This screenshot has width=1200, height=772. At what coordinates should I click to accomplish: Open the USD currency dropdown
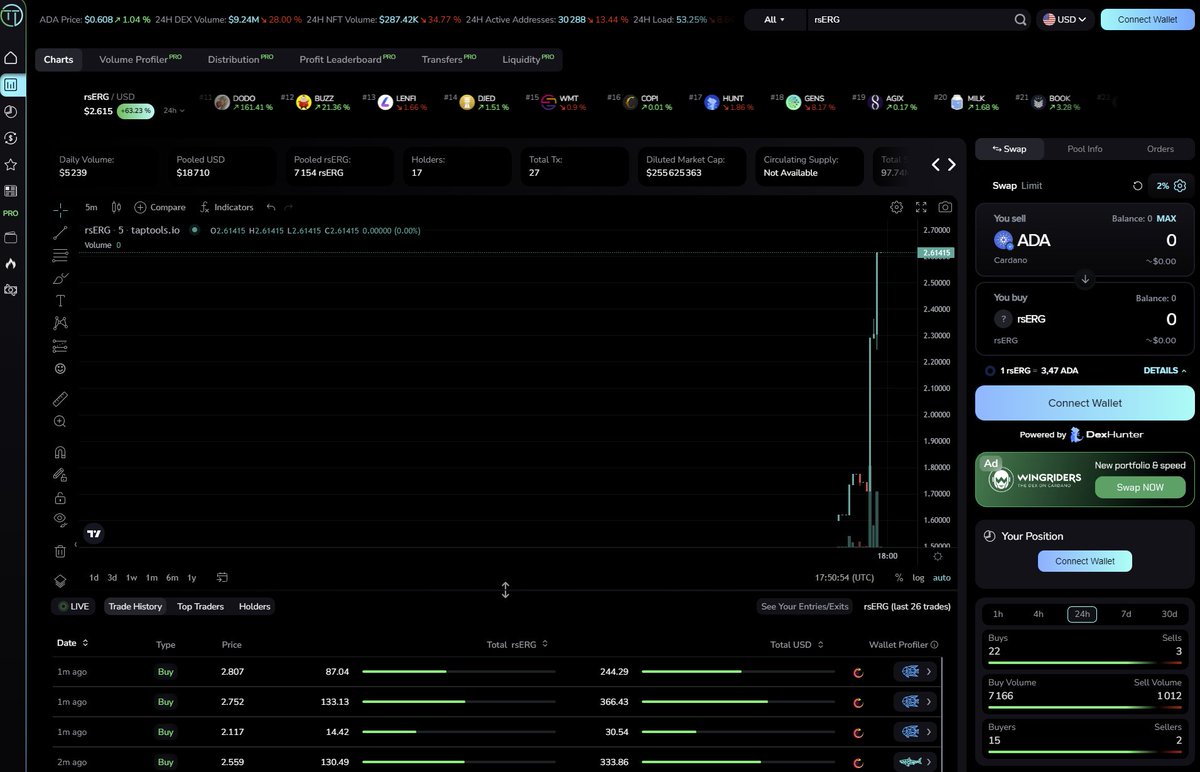(x=1064, y=19)
